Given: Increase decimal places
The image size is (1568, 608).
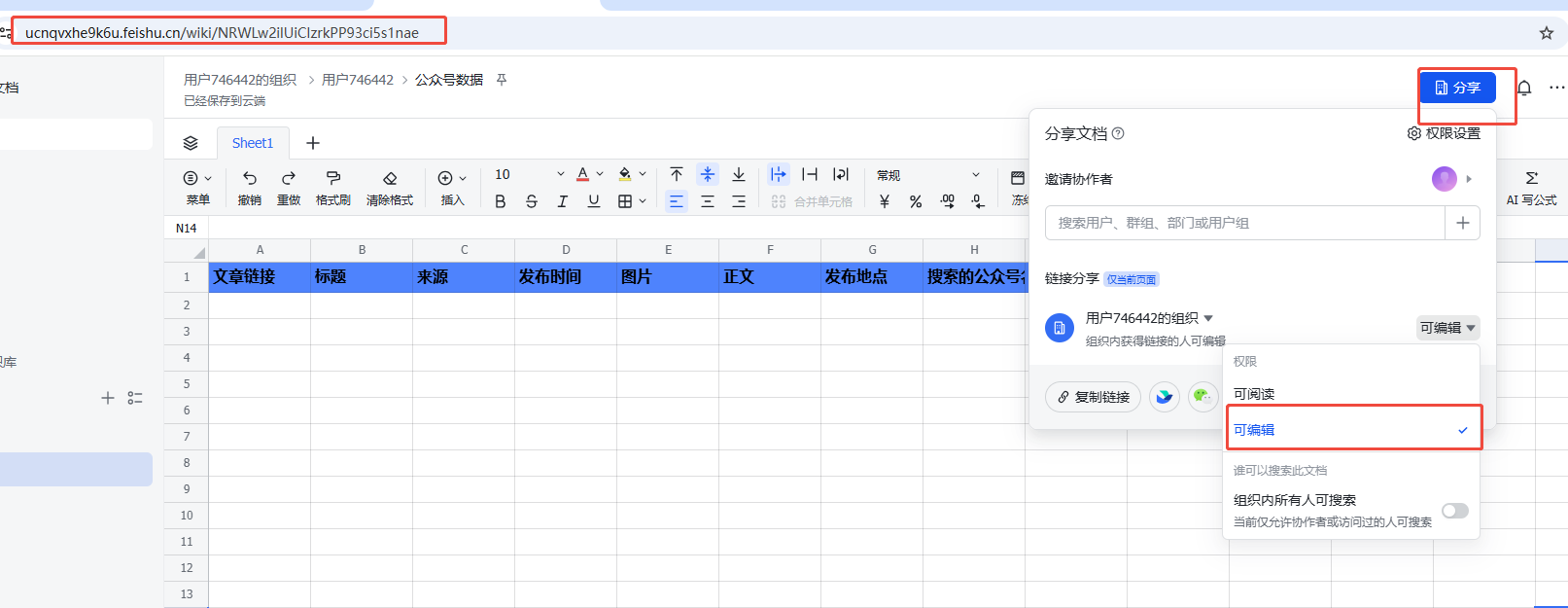Looking at the screenshot, I should pos(948,201).
